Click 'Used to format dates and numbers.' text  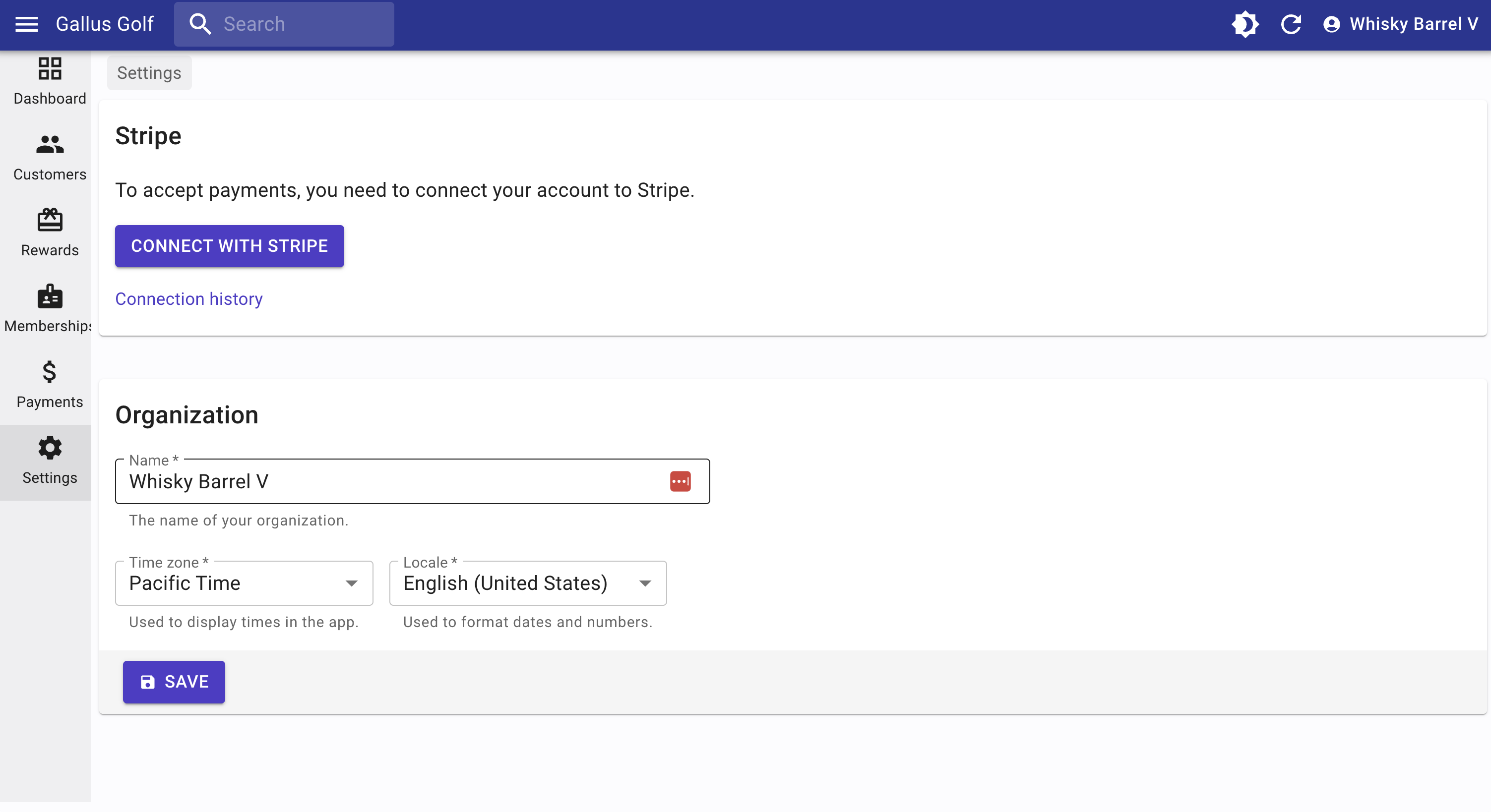[528, 622]
